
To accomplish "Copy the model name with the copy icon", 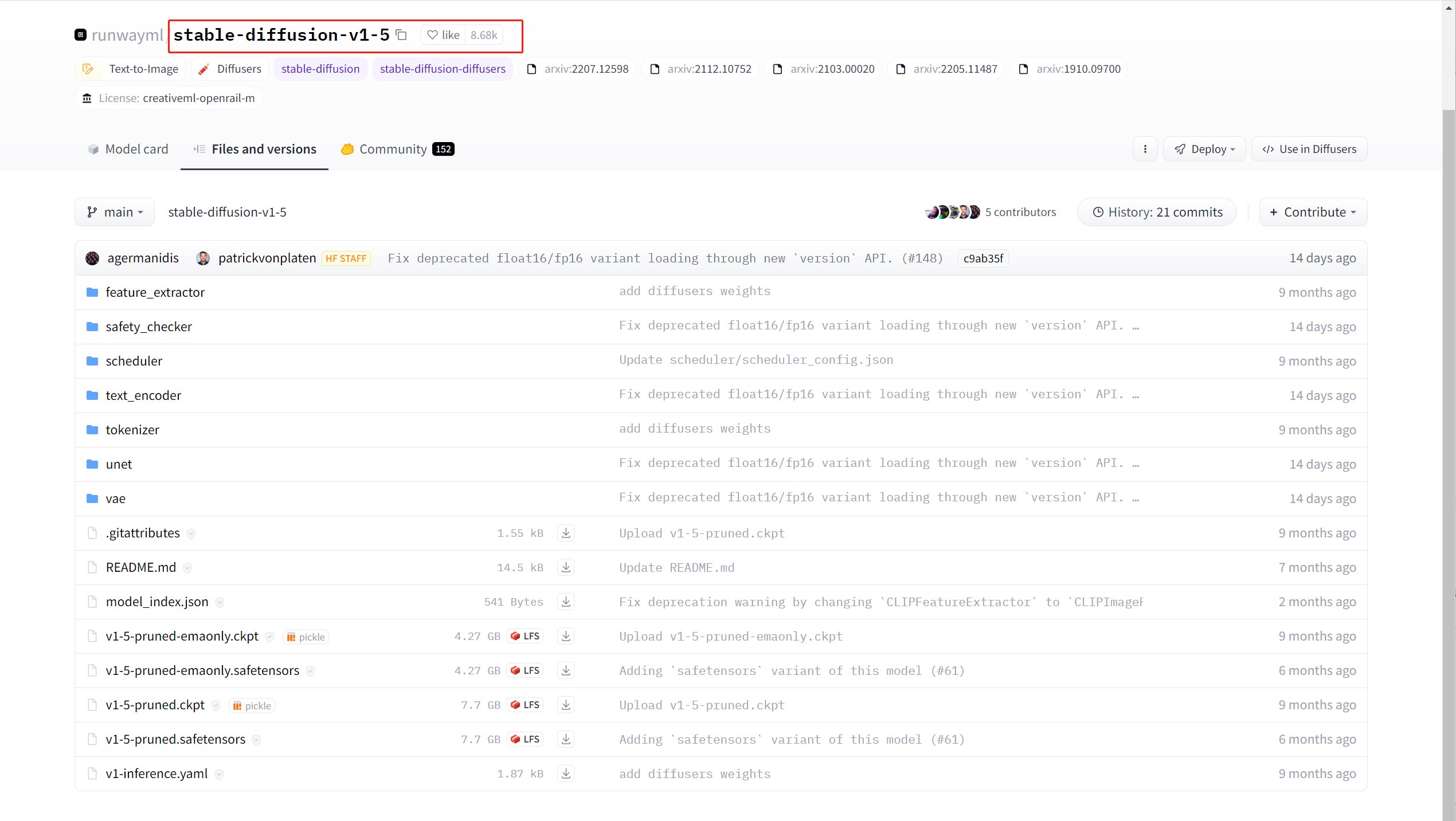I will pyautogui.click(x=401, y=35).
